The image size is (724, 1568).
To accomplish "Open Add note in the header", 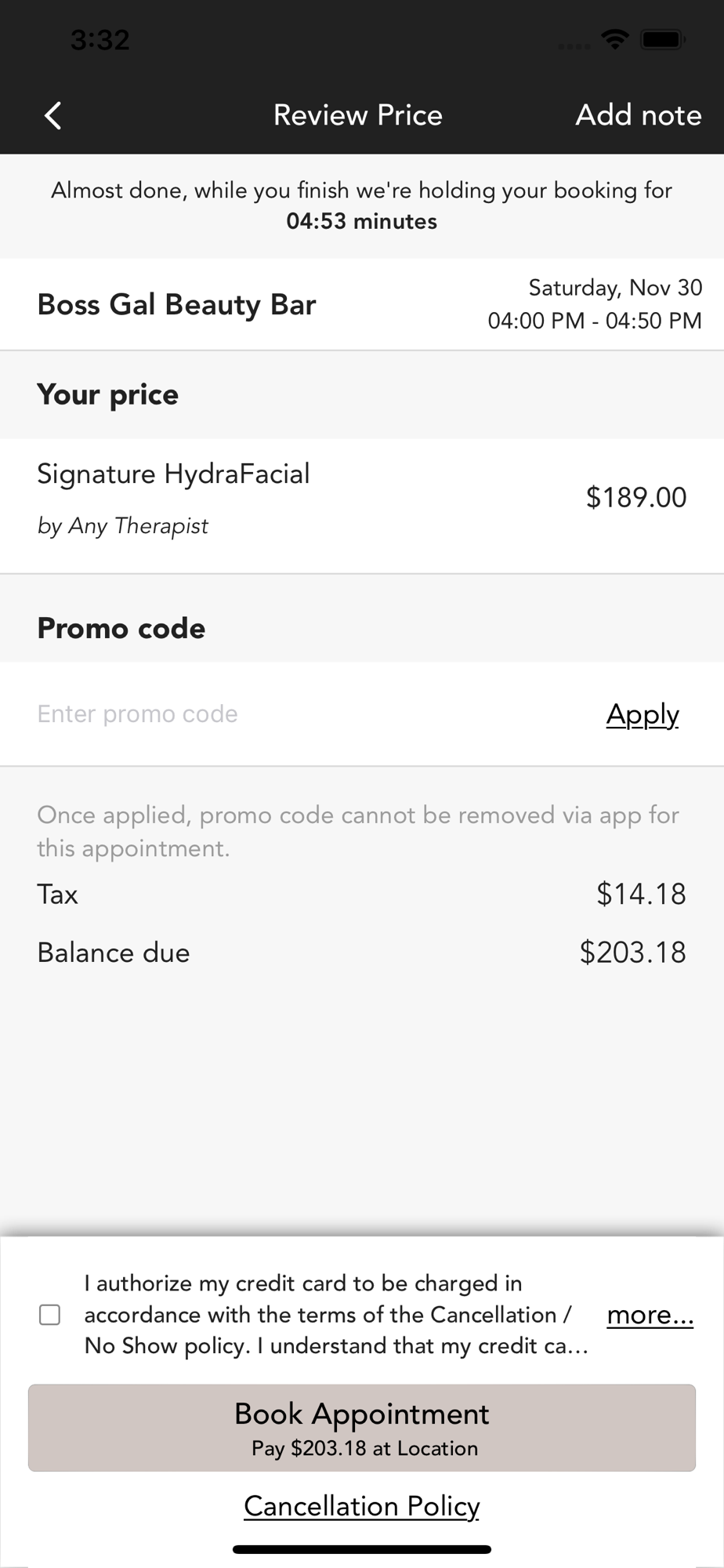I will (638, 115).
